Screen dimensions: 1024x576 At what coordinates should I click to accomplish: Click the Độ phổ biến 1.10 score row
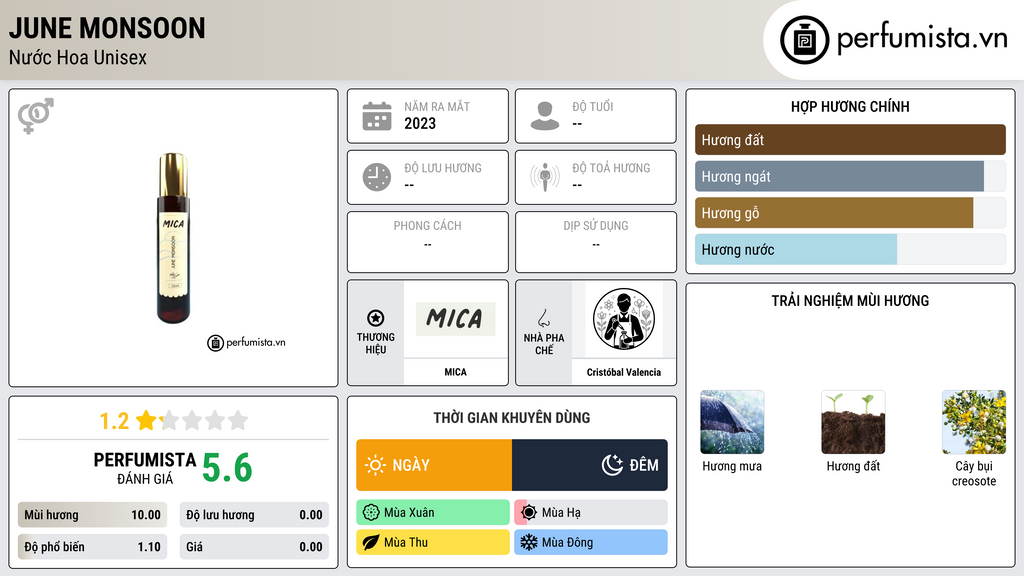point(92,547)
